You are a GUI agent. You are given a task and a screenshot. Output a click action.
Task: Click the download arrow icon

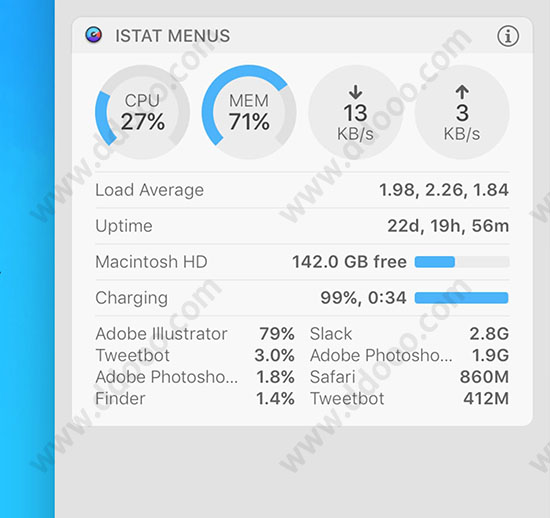356,92
